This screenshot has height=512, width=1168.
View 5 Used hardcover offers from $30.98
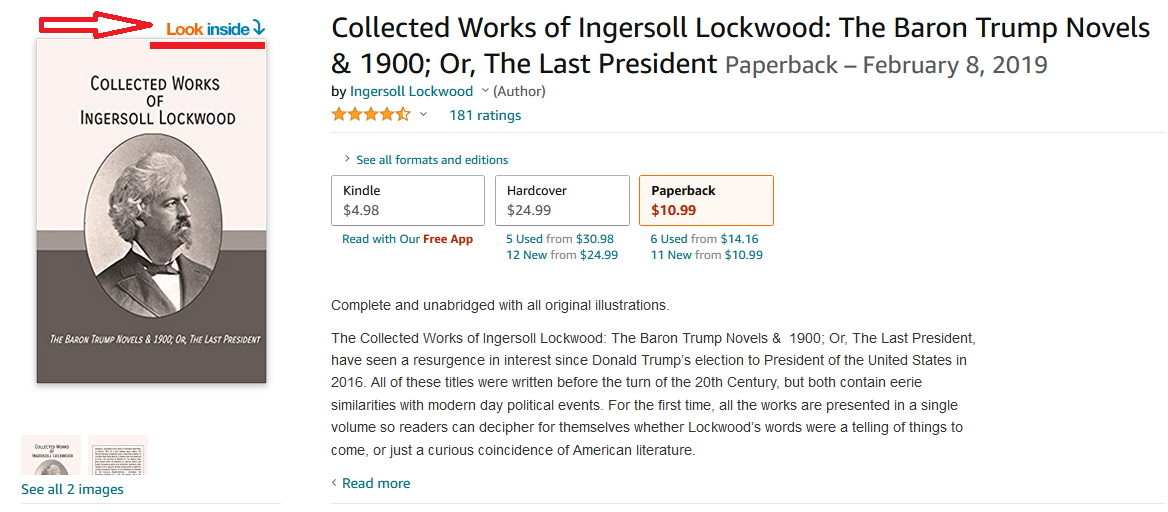point(559,239)
